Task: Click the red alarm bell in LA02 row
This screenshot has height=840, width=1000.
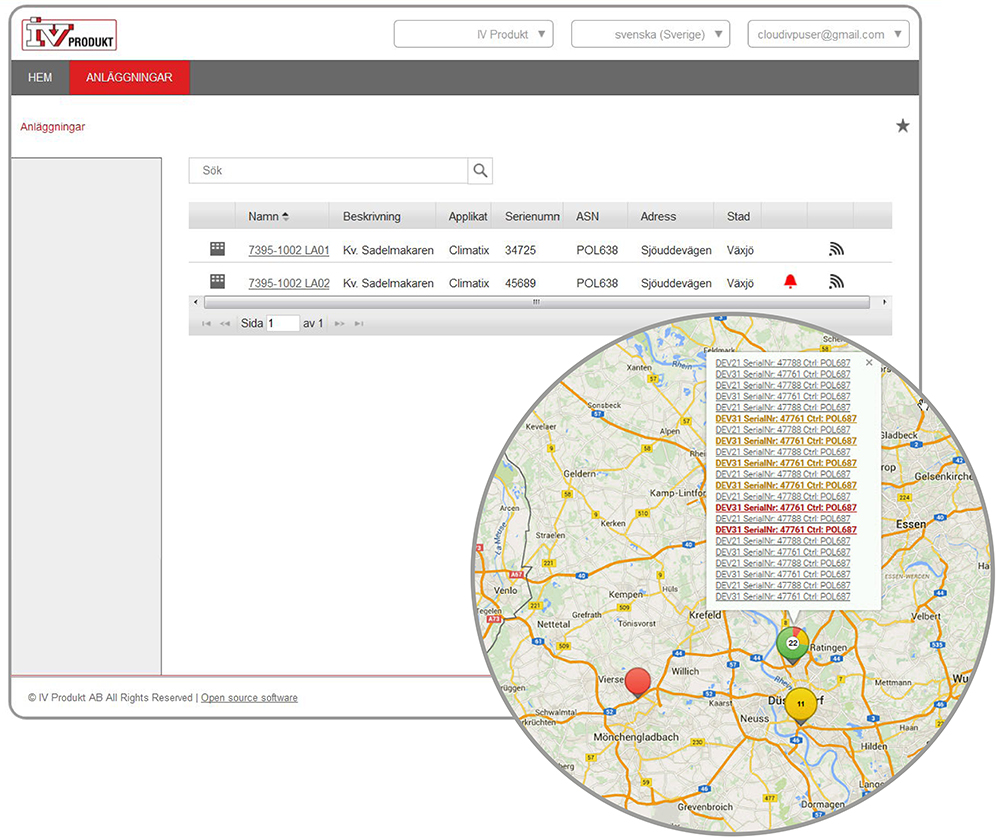Action: (790, 281)
